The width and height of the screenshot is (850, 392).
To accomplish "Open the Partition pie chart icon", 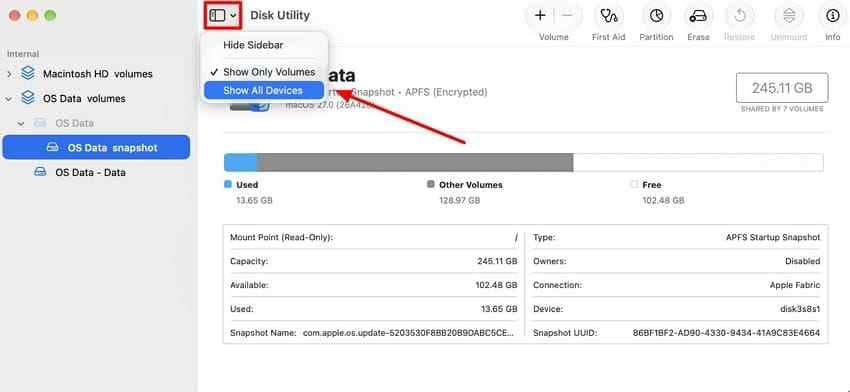I will pos(656,16).
